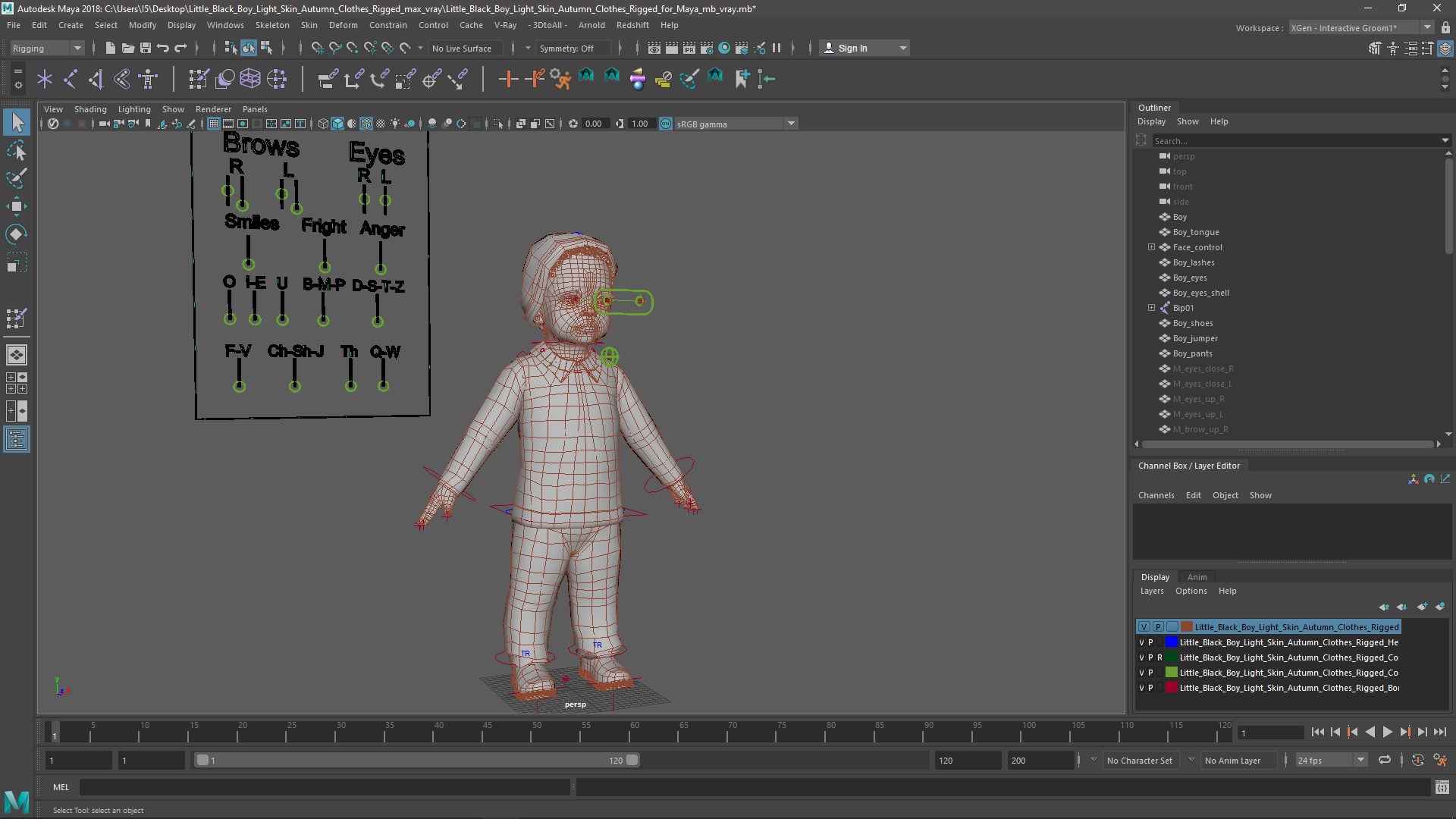Open the Deform menu
The width and height of the screenshot is (1456, 819).
click(343, 25)
